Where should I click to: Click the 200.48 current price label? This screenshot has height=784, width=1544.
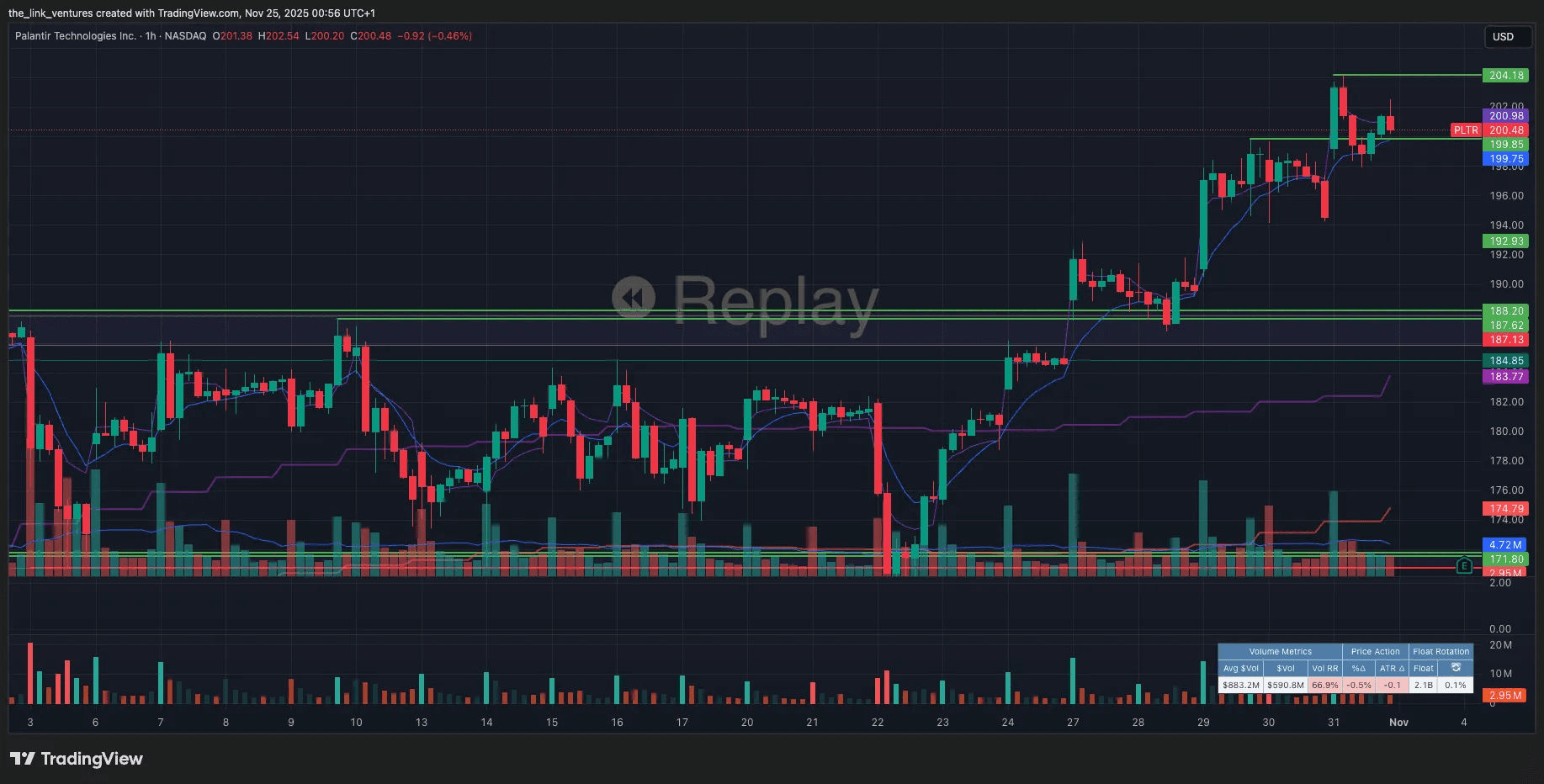pyautogui.click(x=1505, y=130)
